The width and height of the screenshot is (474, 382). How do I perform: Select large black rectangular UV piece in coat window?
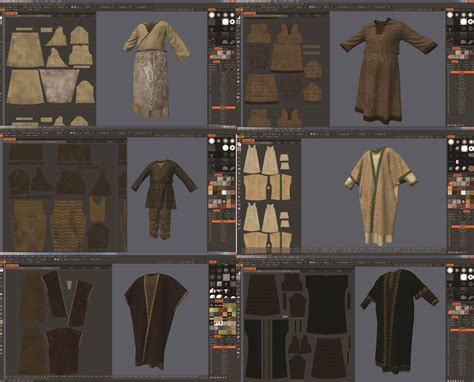[327, 304]
